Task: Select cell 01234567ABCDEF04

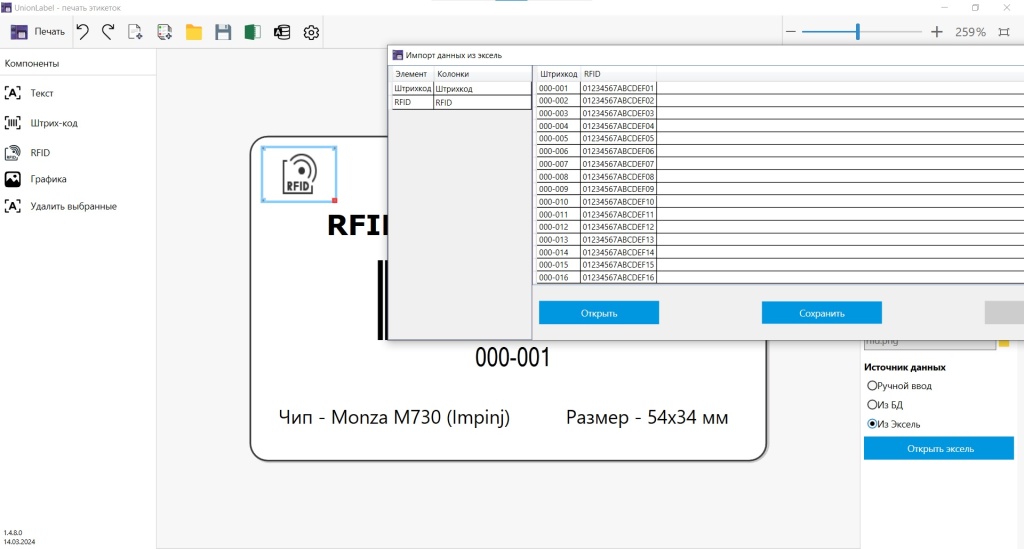Action: tap(618, 126)
